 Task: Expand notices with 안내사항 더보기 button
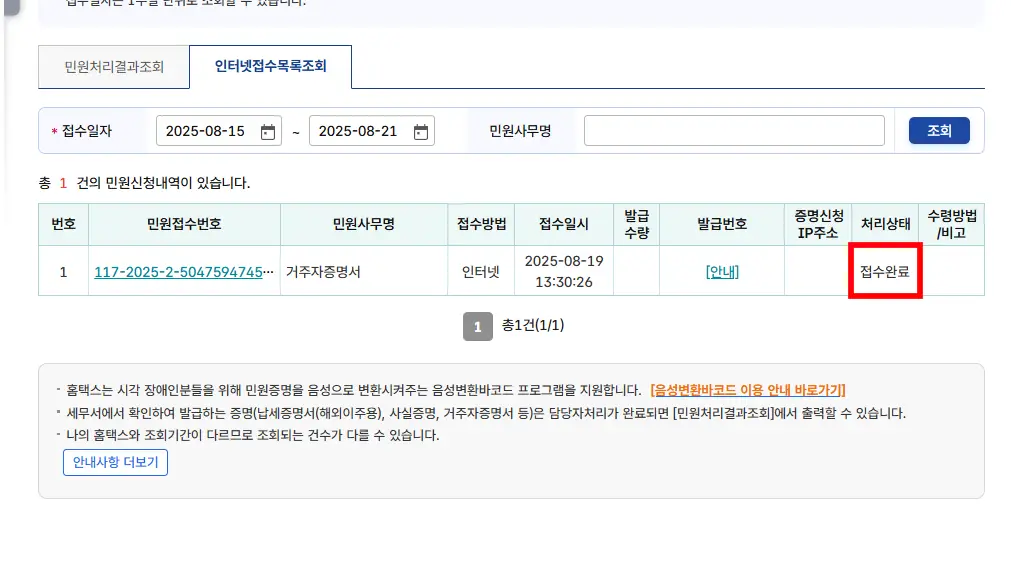115,463
